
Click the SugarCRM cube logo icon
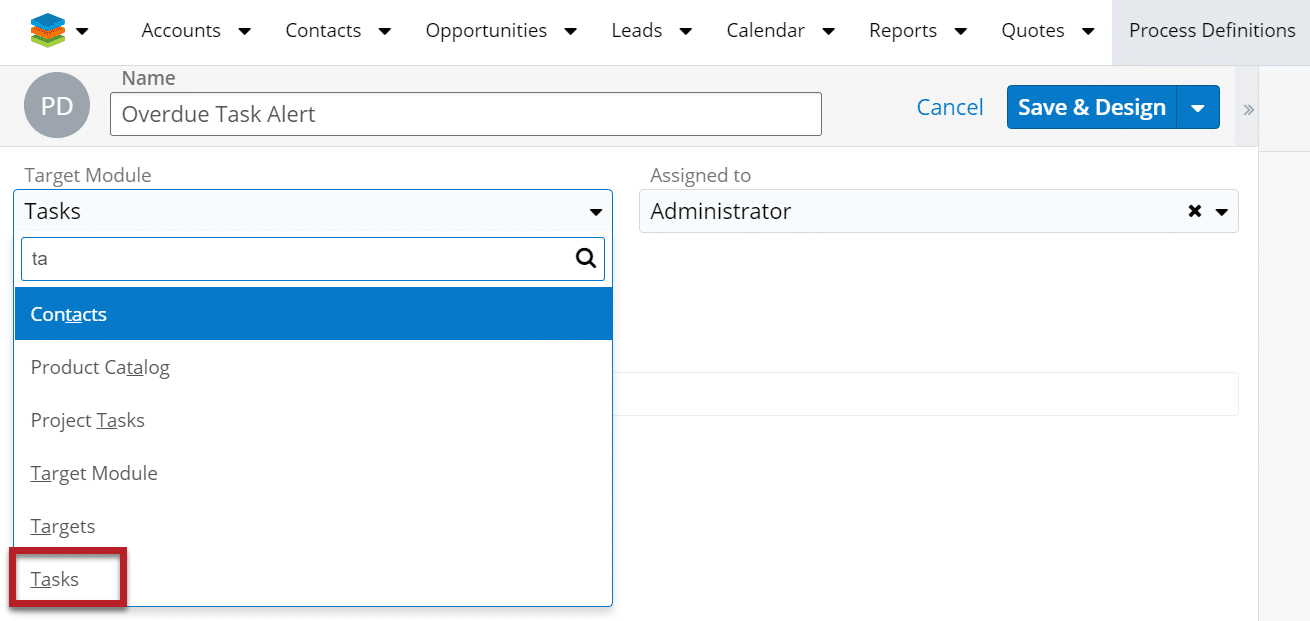pos(46,31)
